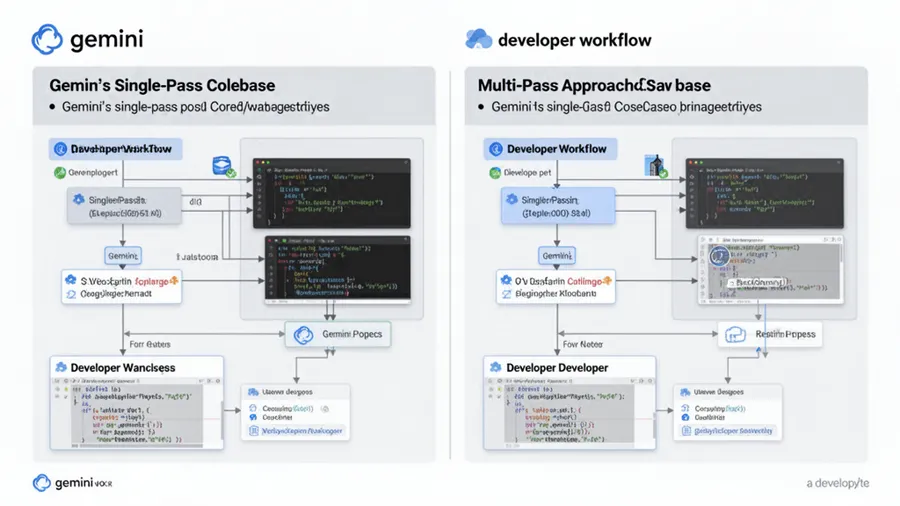Viewport: 900px width, 506px height.
Task: Click the small 'Gemini' node in Multi-Pass panel
Action: click(x=557, y=256)
